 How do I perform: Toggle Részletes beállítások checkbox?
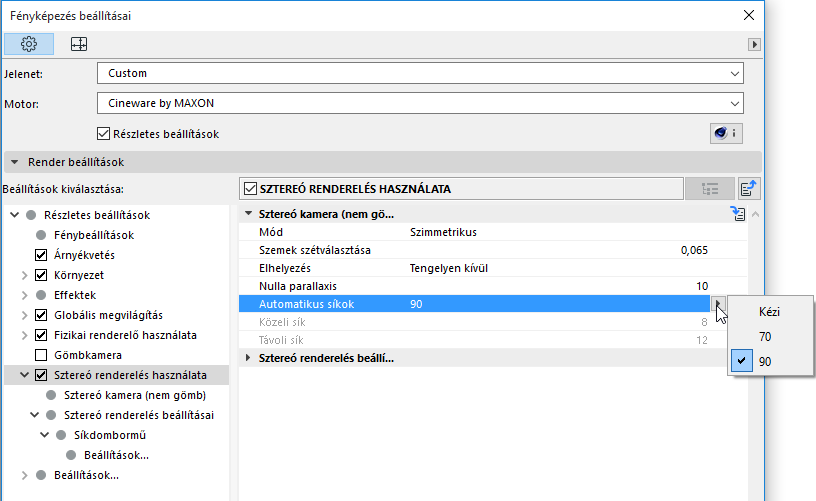(103, 134)
